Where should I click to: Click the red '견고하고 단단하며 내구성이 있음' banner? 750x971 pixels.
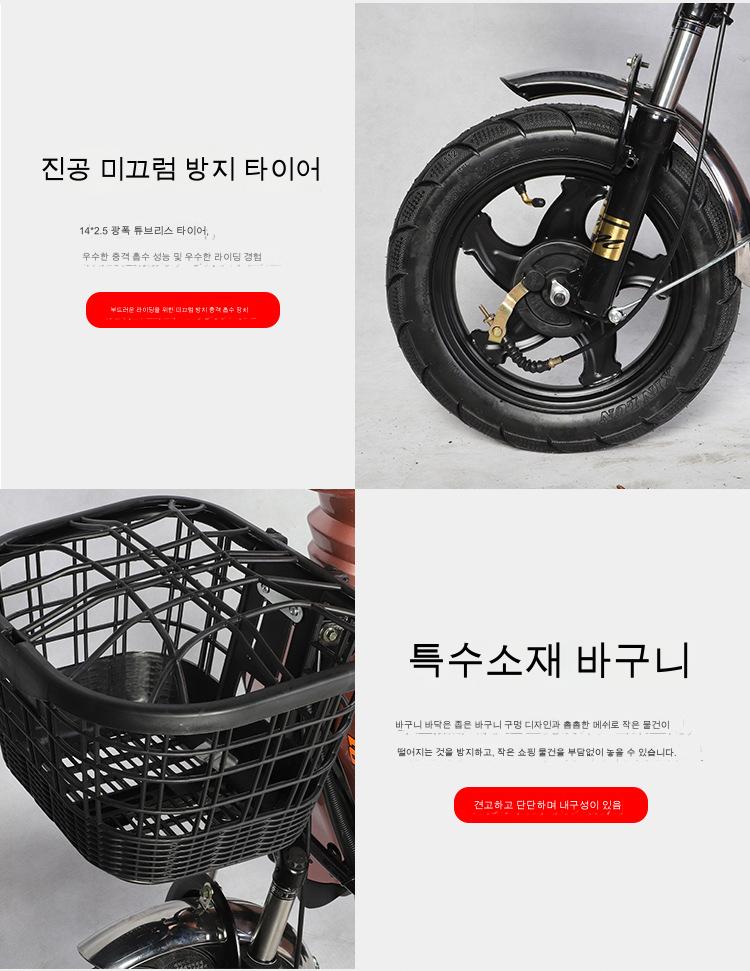pyautogui.click(x=551, y=804)
